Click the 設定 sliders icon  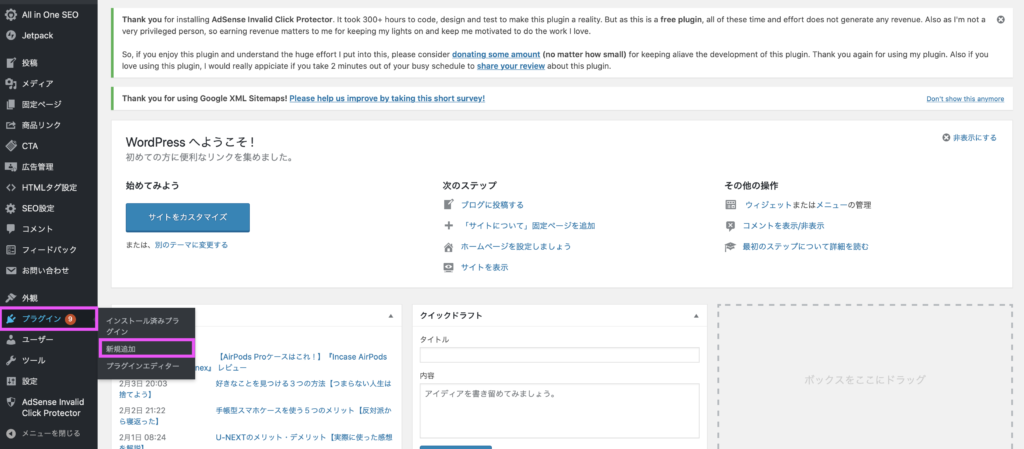coord(10,382)
